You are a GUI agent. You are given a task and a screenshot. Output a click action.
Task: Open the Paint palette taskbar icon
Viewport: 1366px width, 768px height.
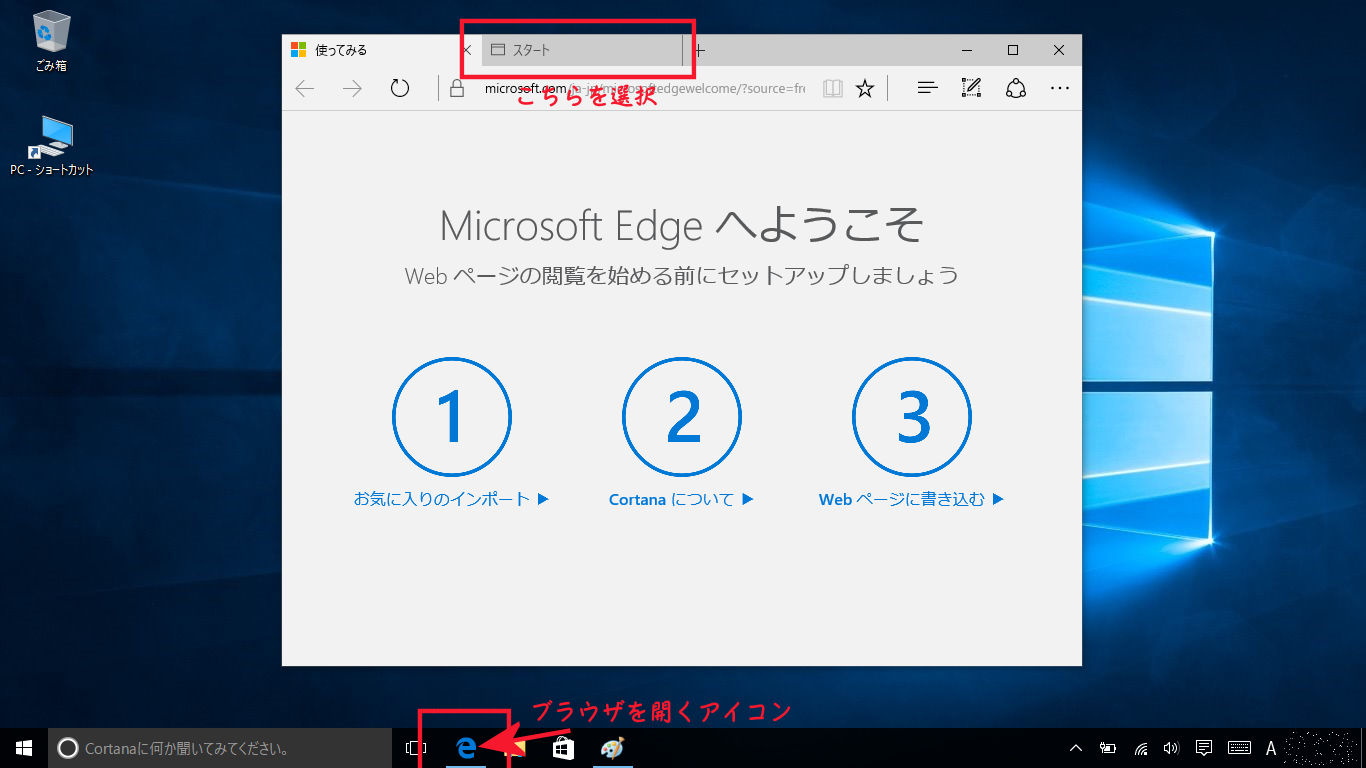click(612, 748)
